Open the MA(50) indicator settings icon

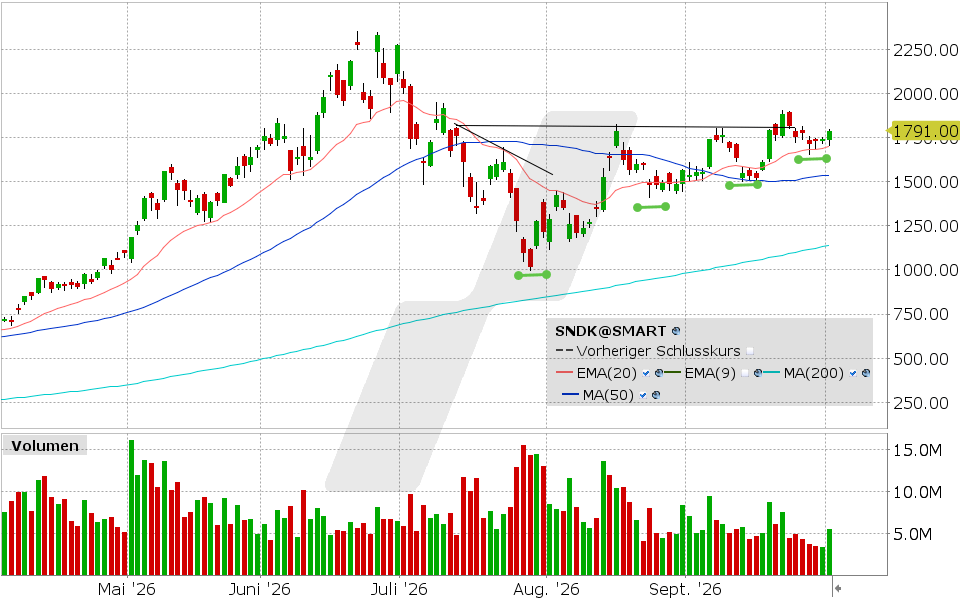tap(656, 395)
